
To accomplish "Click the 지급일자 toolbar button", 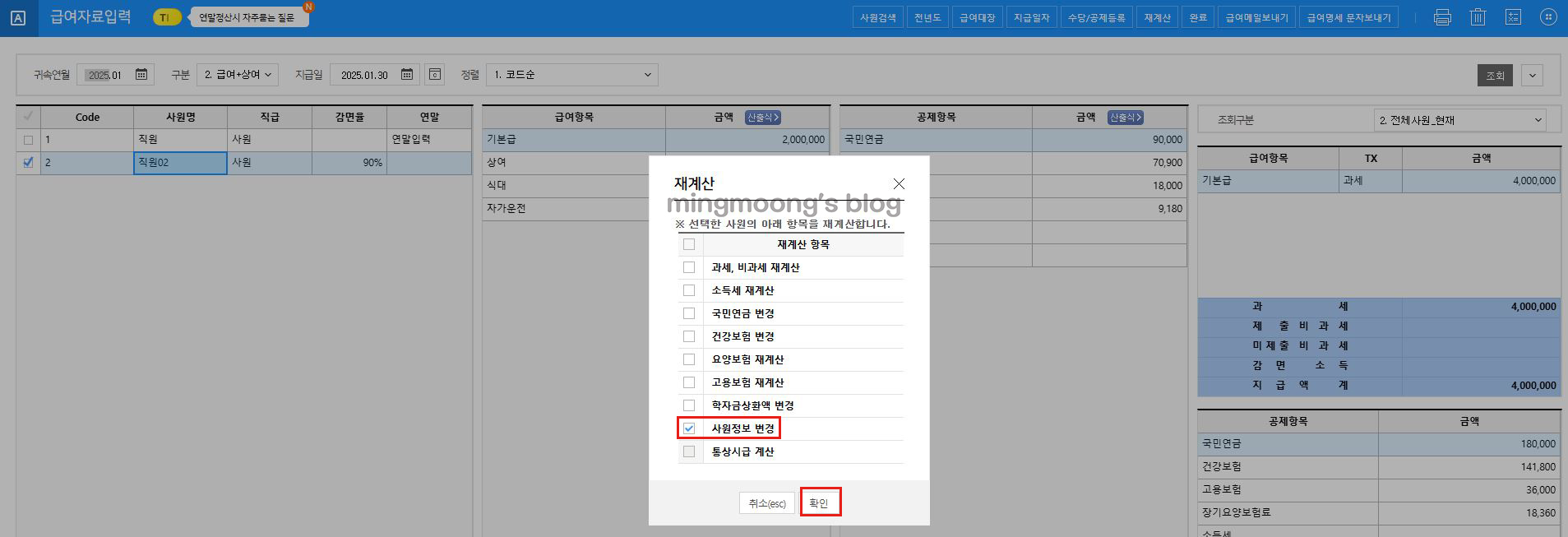I will pos(1031,17).
